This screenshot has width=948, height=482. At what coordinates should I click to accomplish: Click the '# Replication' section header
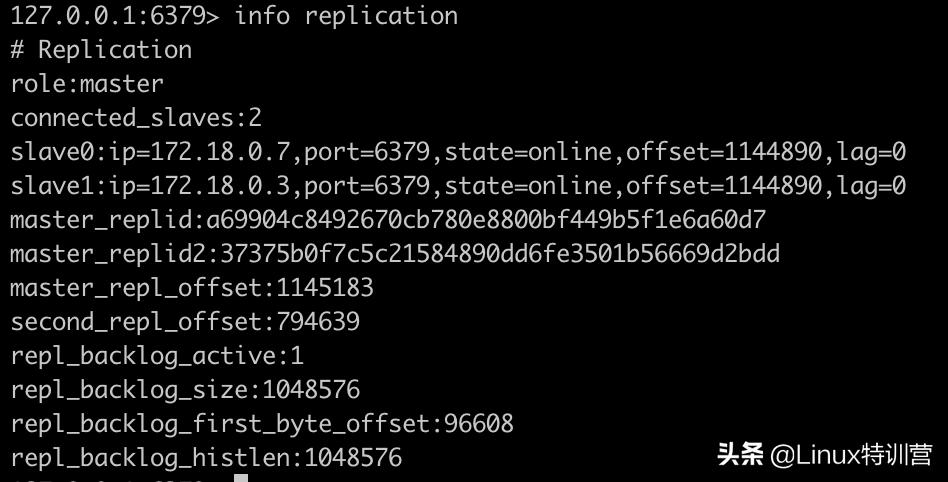coord(101,50)
